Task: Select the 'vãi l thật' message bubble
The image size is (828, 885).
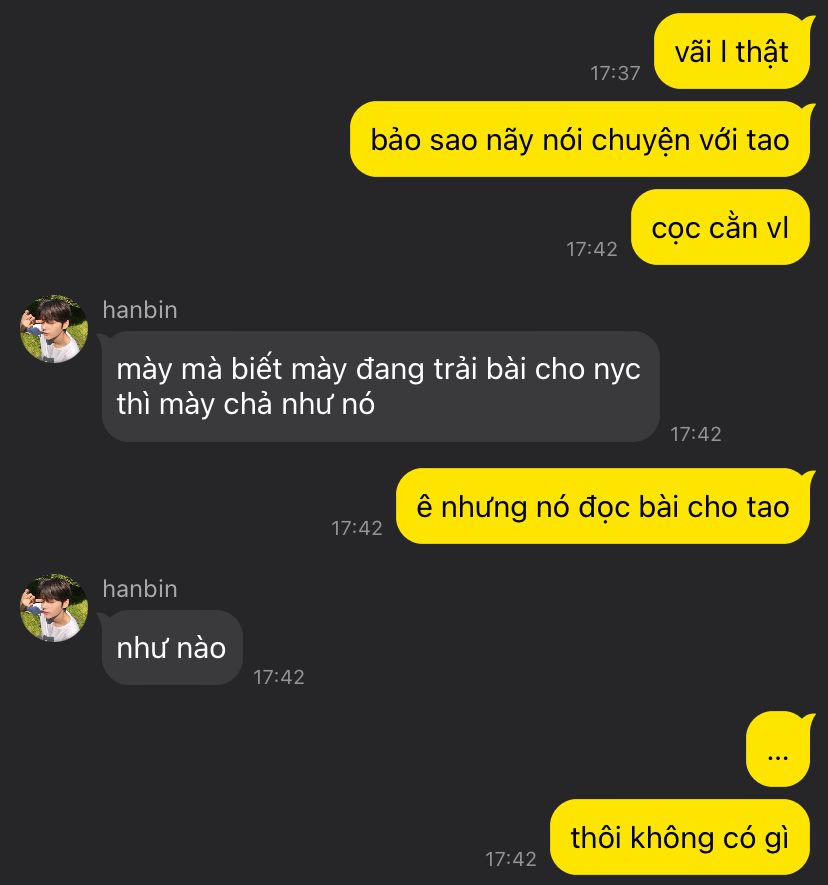Action: [x=732, y=51]
